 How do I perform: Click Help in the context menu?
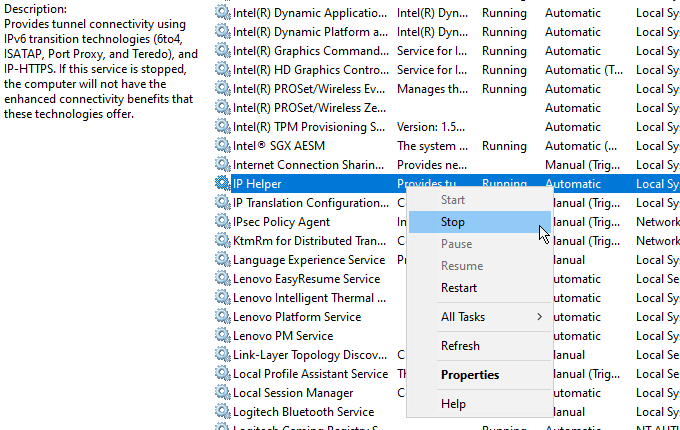coord(453,404)
